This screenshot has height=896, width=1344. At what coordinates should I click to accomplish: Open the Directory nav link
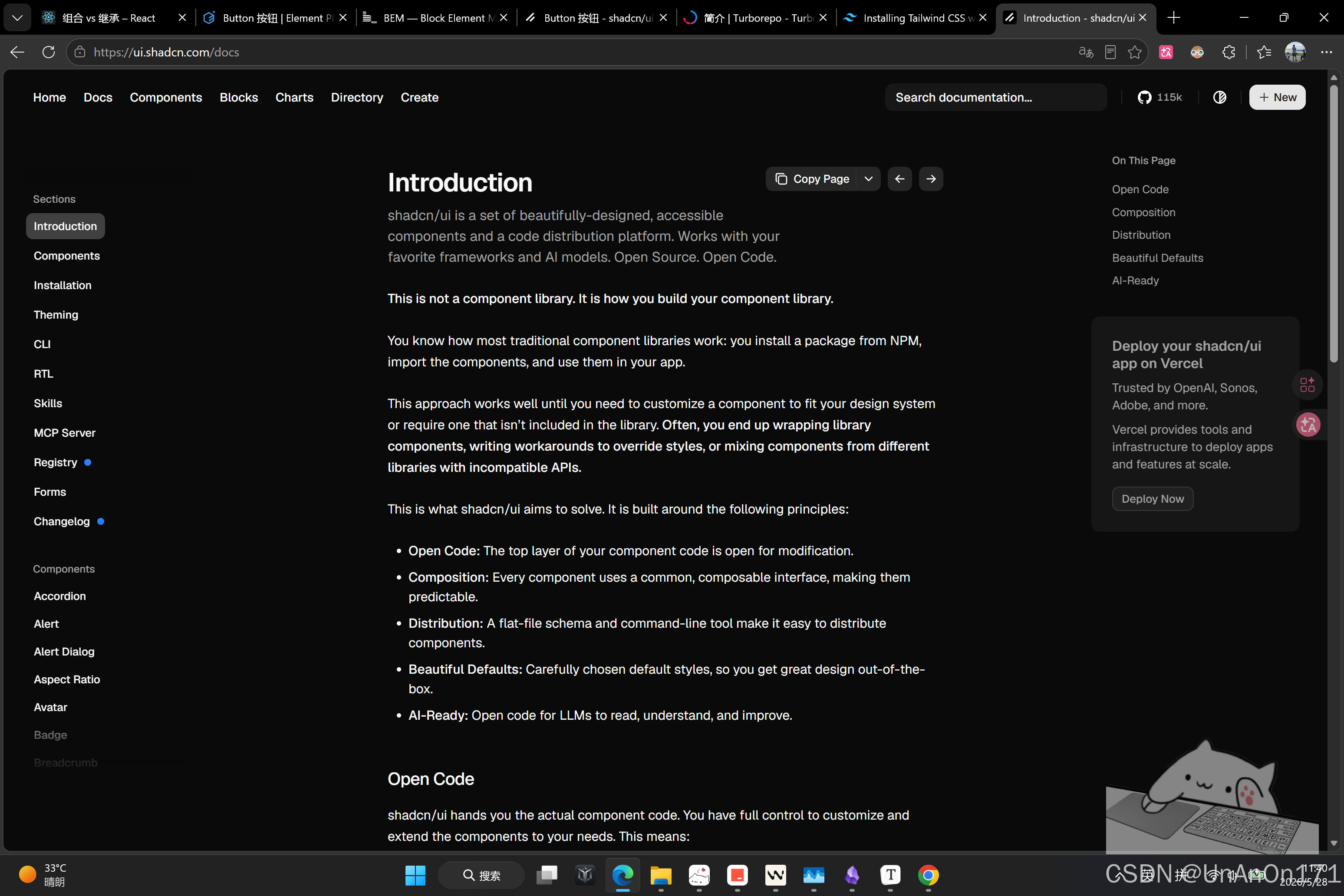click(357, 97)
